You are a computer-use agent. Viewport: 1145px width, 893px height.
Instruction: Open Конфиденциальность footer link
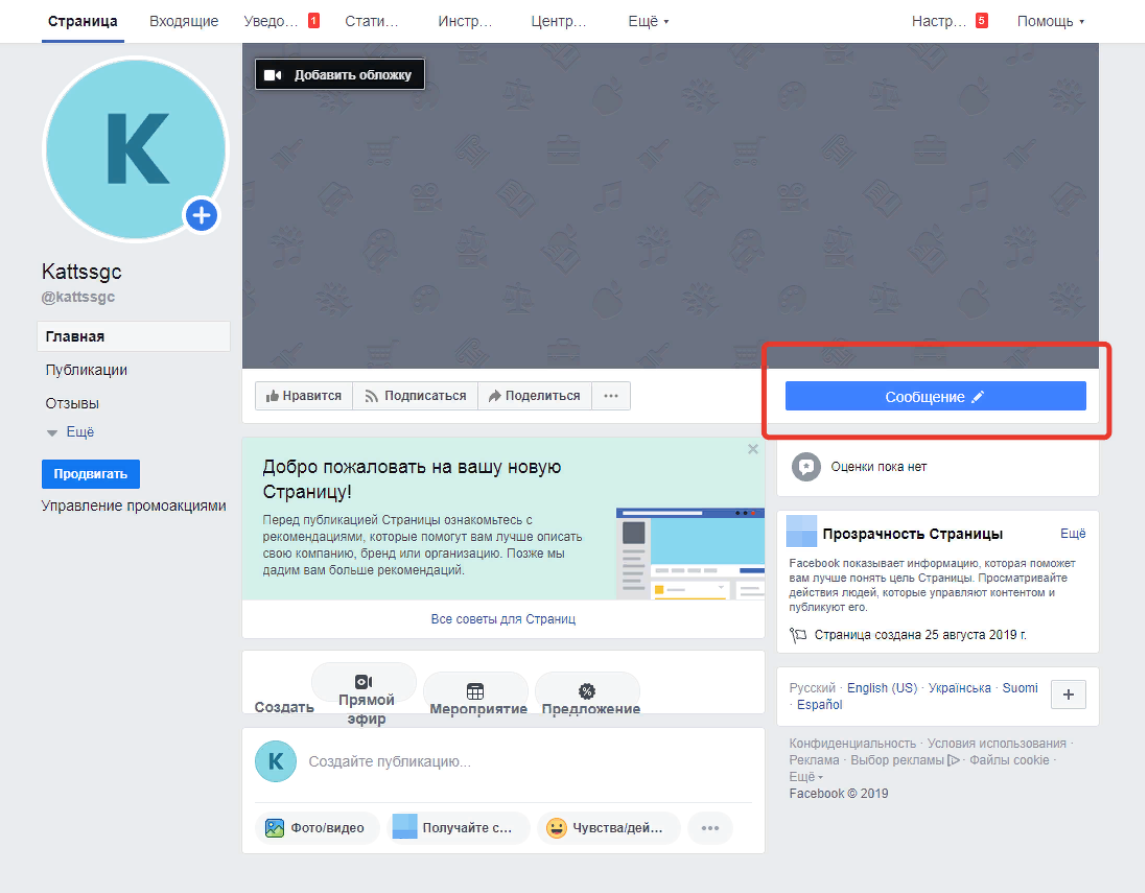[852, 743]
